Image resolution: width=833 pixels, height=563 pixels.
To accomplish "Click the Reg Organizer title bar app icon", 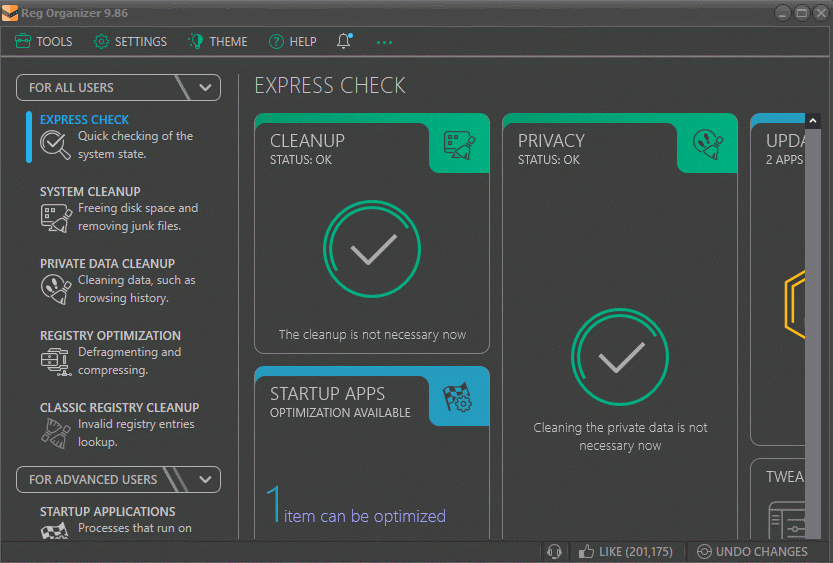I will (x=10, y=13).
